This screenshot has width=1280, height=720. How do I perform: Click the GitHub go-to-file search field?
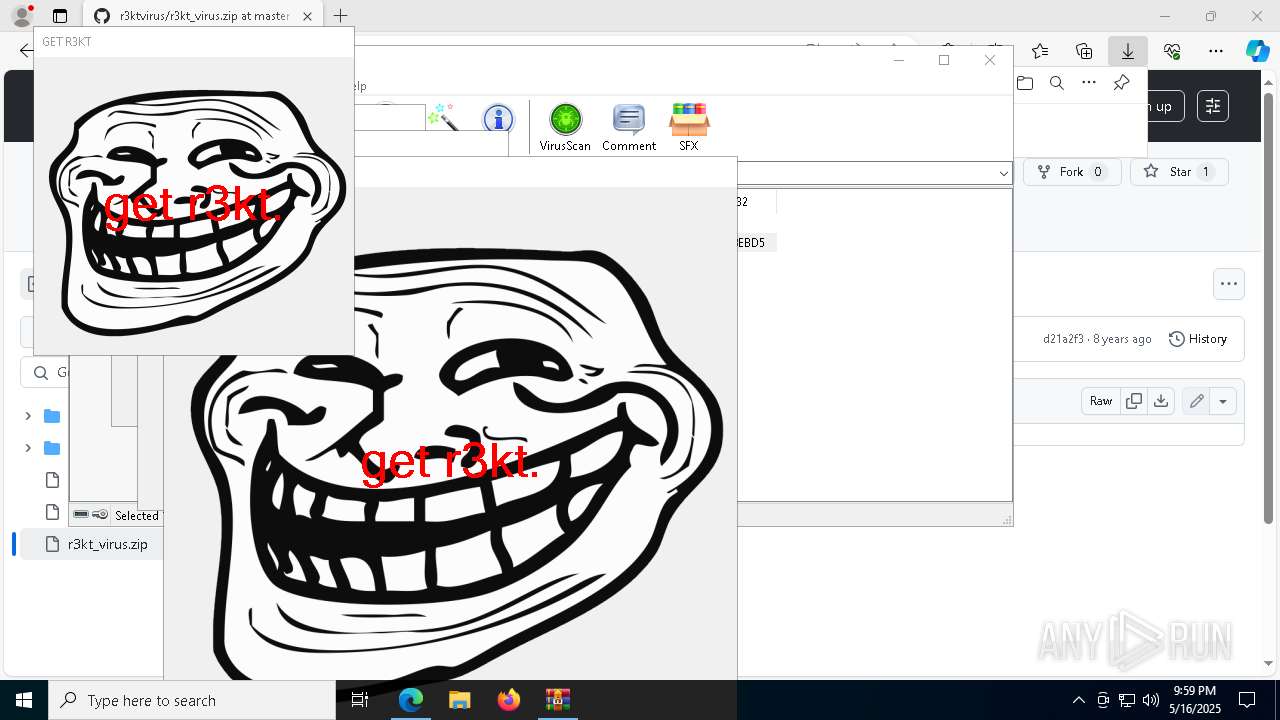click(x=45, y=372)
